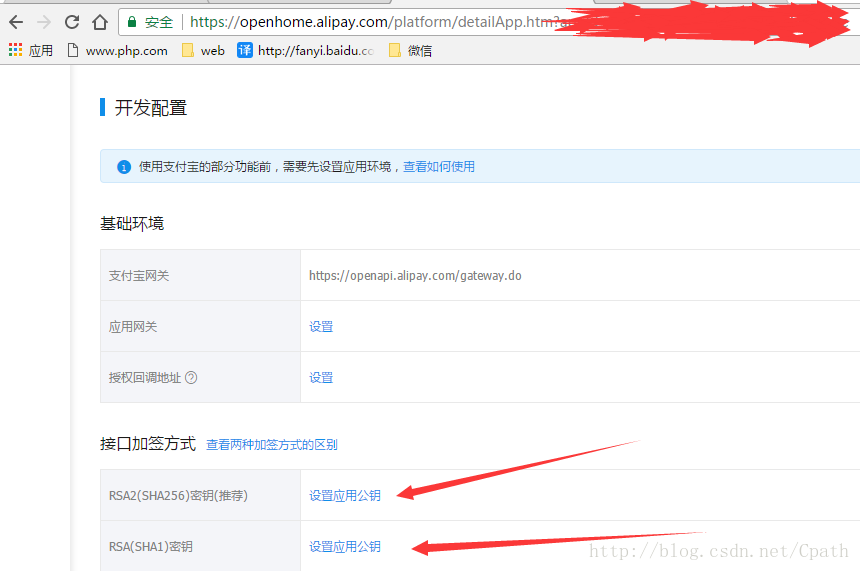Image resolution: width=860 pixels, height=571 pixels.
Task: Reload the page with refresh icon
Action: tap(72, 22)
